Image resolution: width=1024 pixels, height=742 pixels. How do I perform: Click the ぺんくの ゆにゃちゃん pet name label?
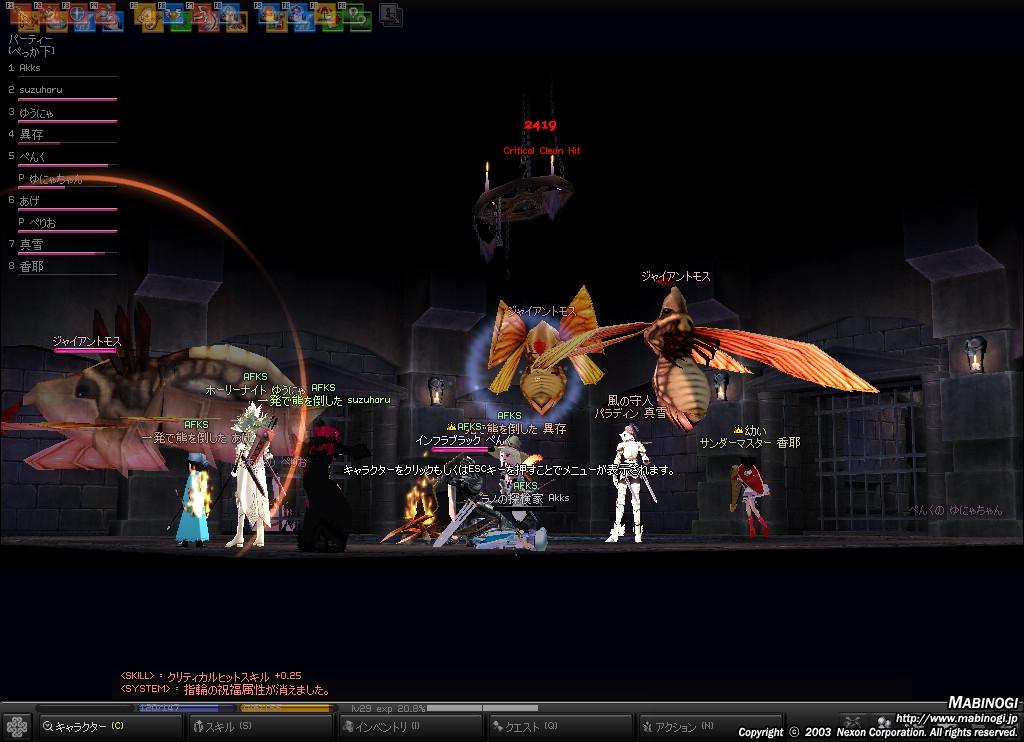click(x=956, y=511)
